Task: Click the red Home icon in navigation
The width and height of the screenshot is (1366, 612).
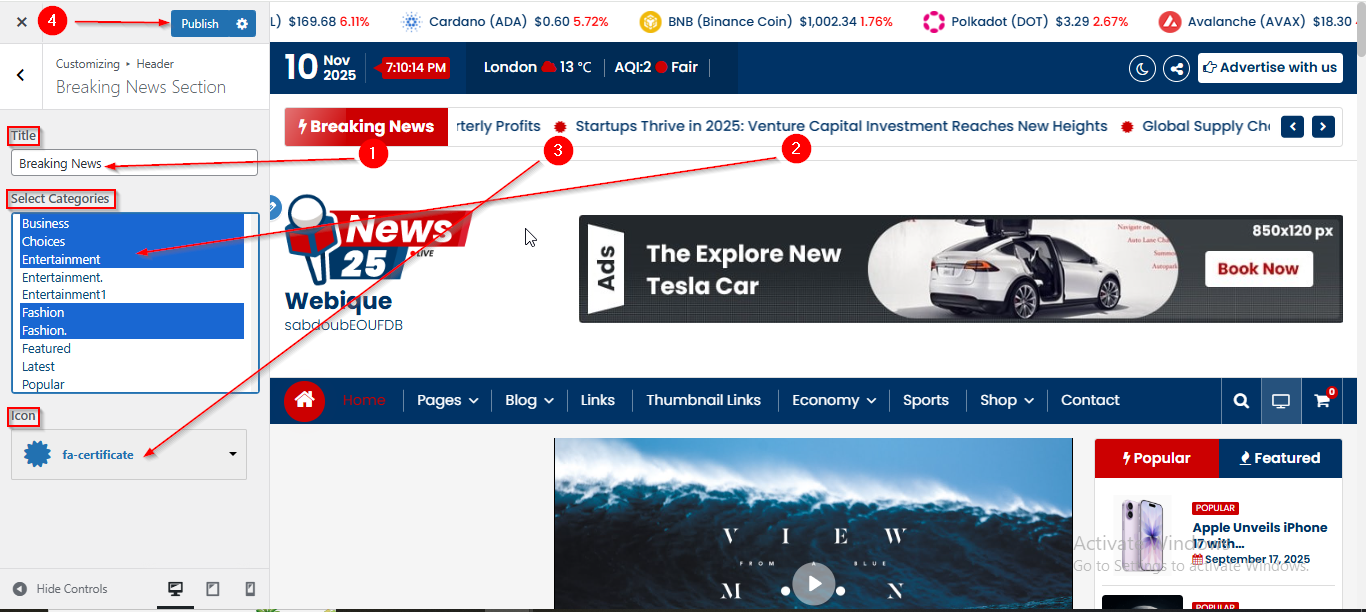Action: point(305,400)
